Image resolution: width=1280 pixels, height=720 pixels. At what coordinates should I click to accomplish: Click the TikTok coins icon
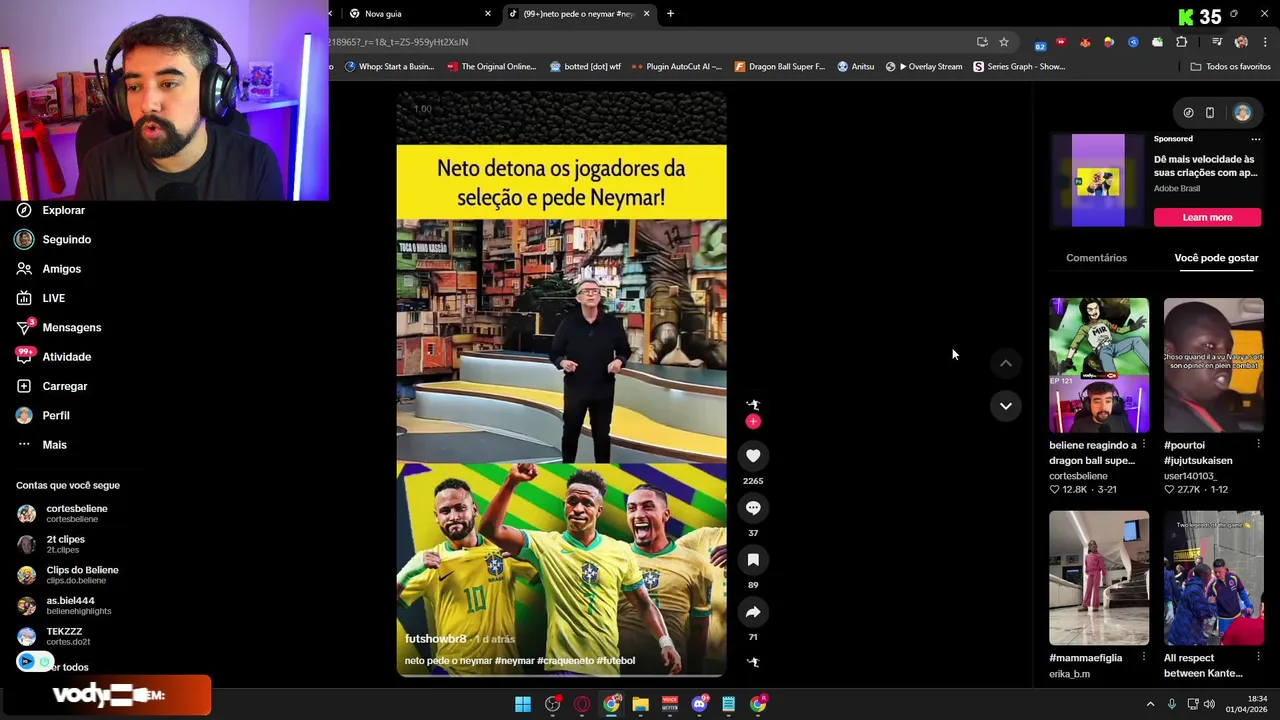click(x=1188, y=113)
